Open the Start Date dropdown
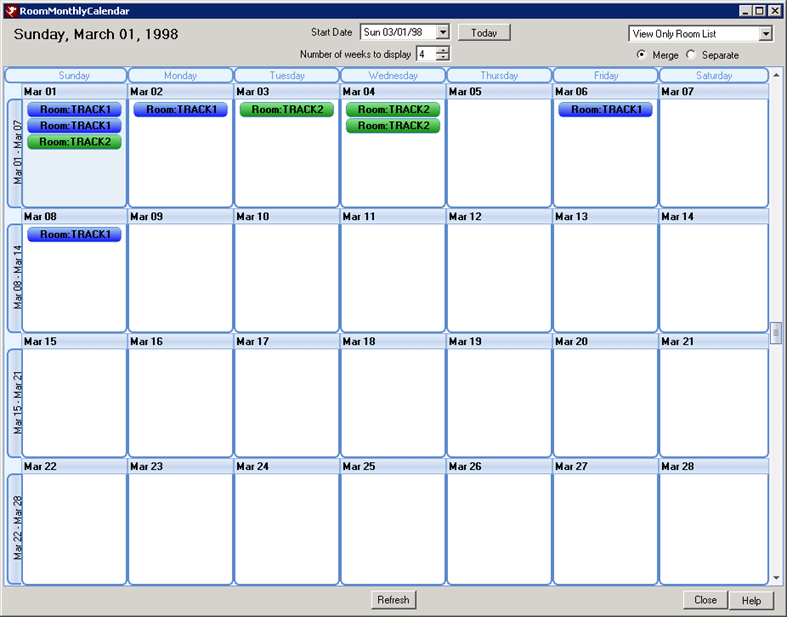787x617 pixels. 443,33
